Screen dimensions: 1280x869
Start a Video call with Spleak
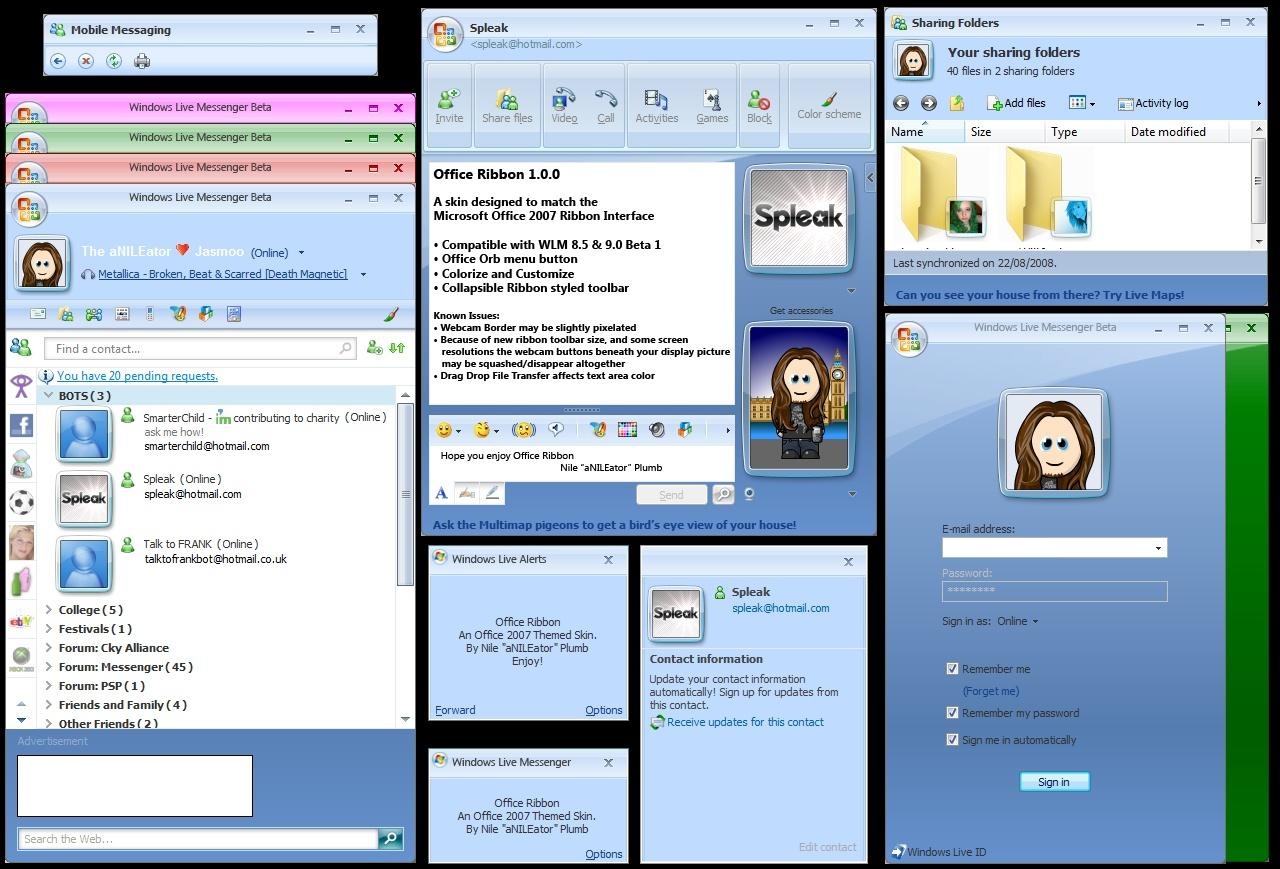(x=564, y=105)
